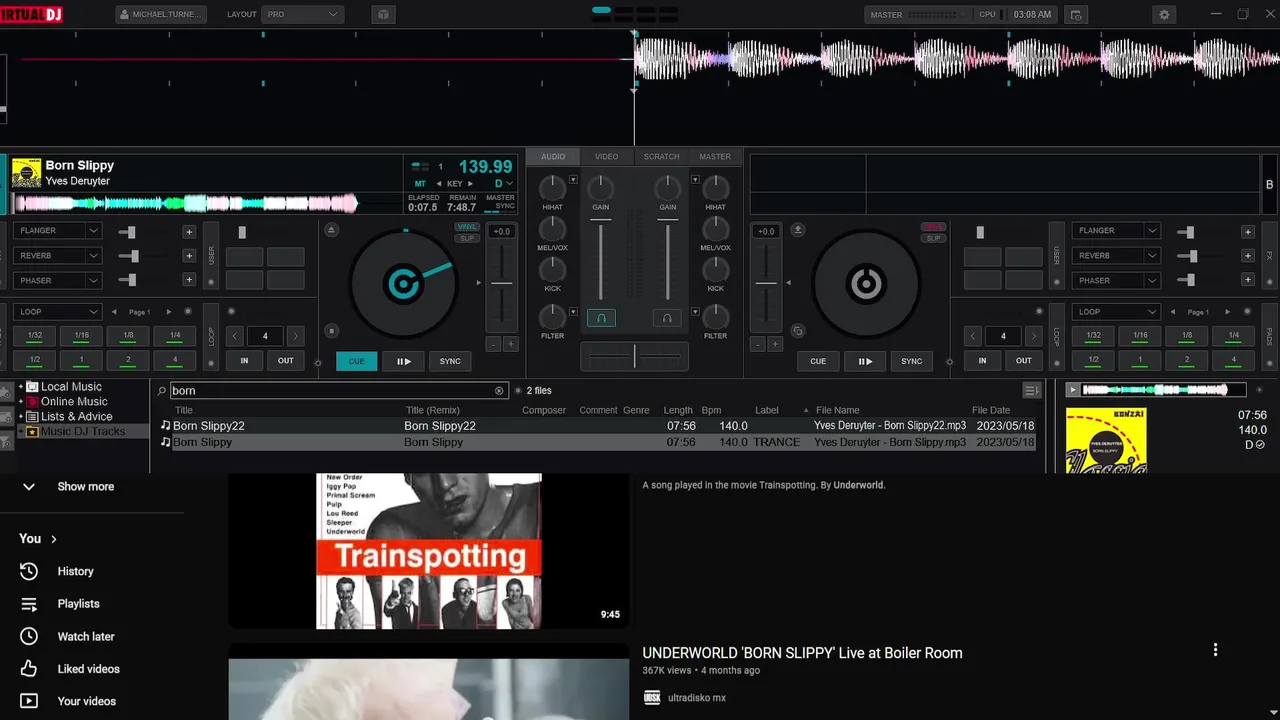The width and height of the screenshot is (1280, 720).
Task: Open right deck FLANGER effect dropdown
Action: tap(1116, 230)
